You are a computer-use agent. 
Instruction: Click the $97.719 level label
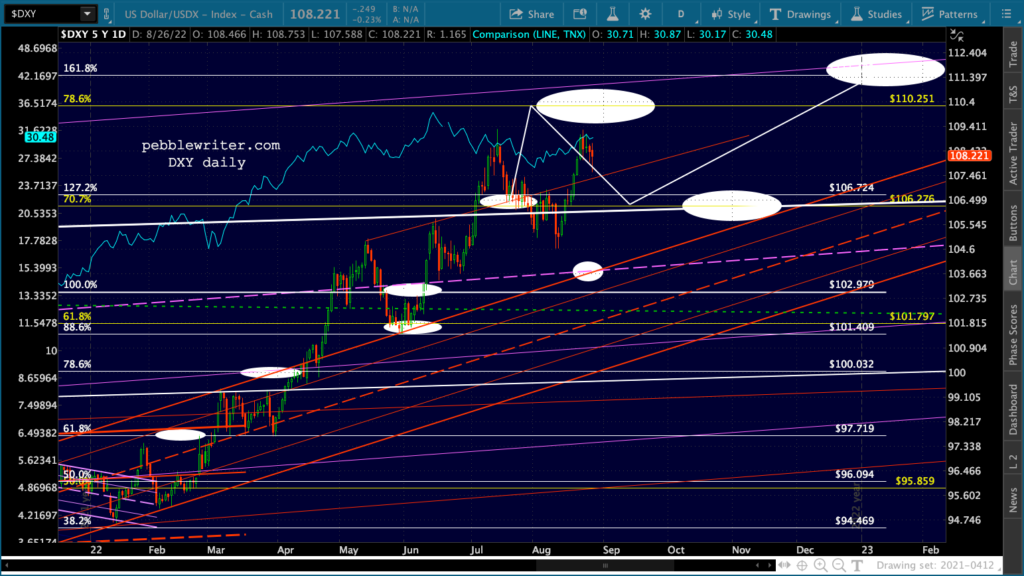[854, 428]
